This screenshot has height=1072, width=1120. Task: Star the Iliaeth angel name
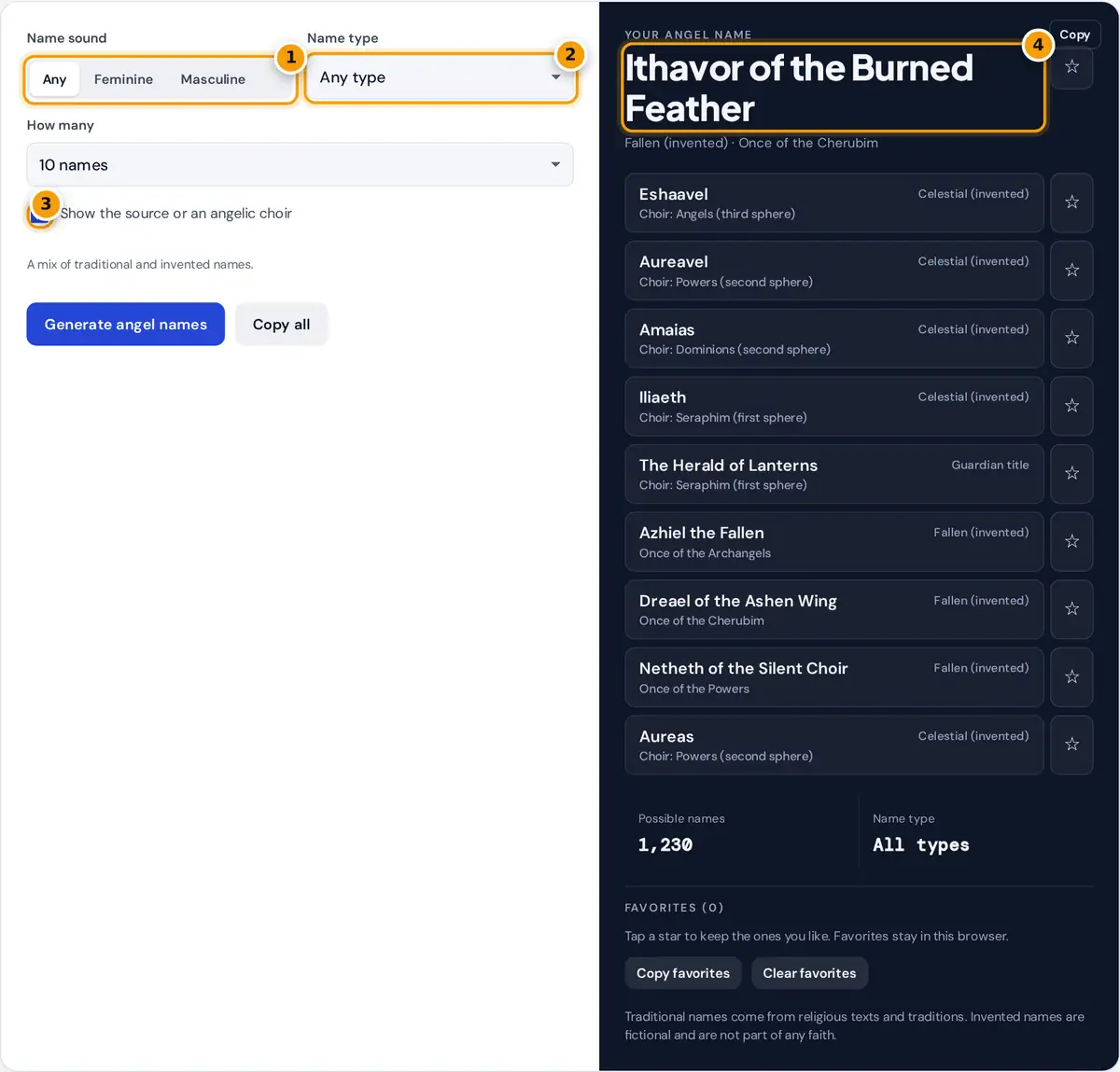(x=1071, y=406)
